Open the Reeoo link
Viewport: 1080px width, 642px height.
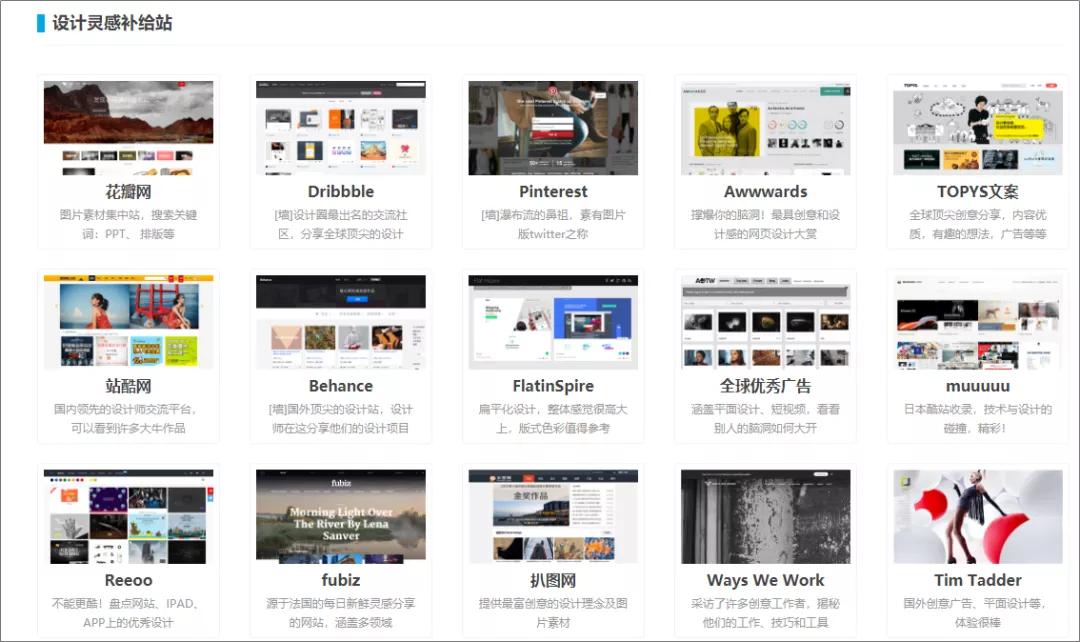(x=128, y=580)
